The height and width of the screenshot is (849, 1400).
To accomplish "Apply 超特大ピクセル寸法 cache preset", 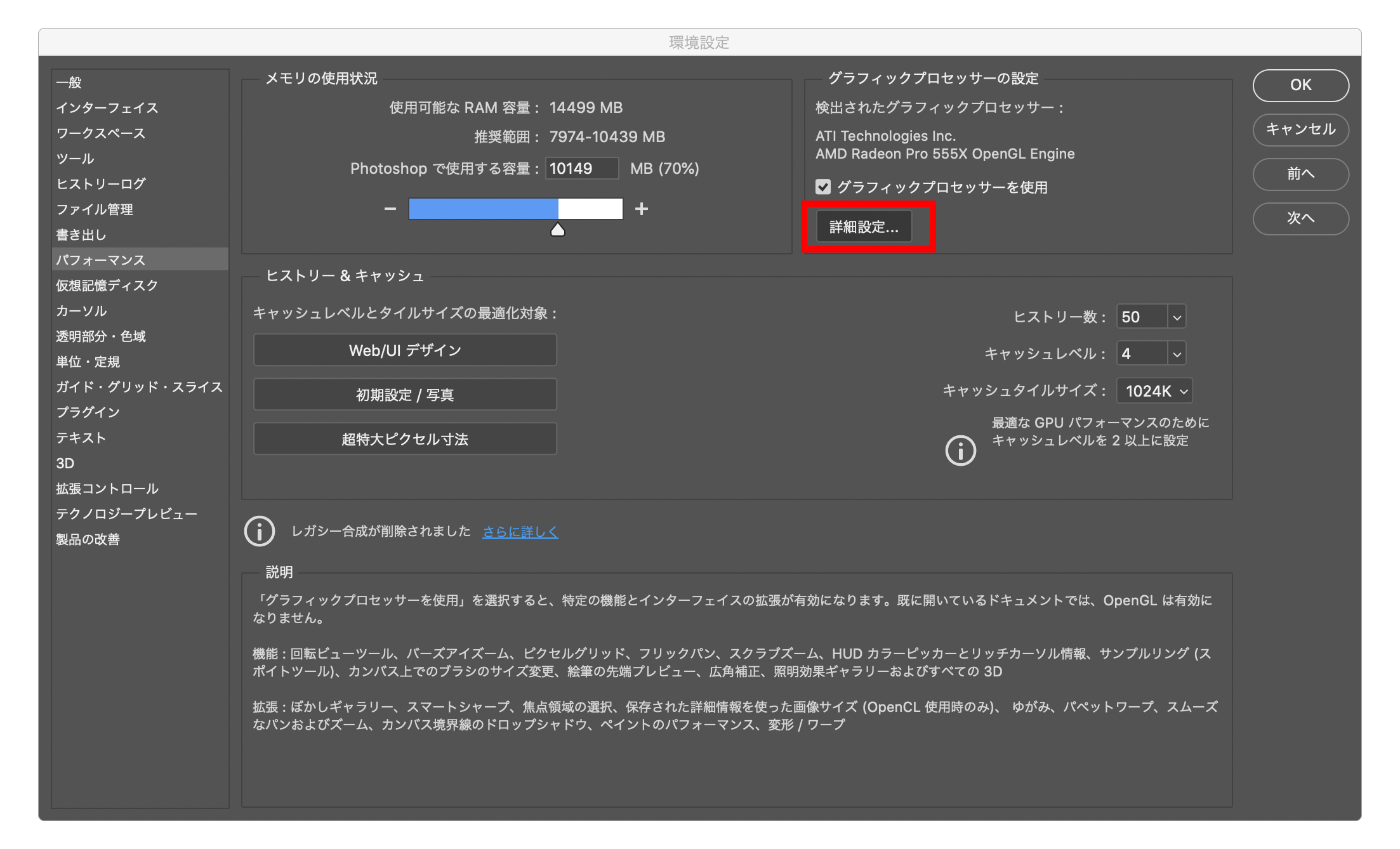I will tap(405, 439).
